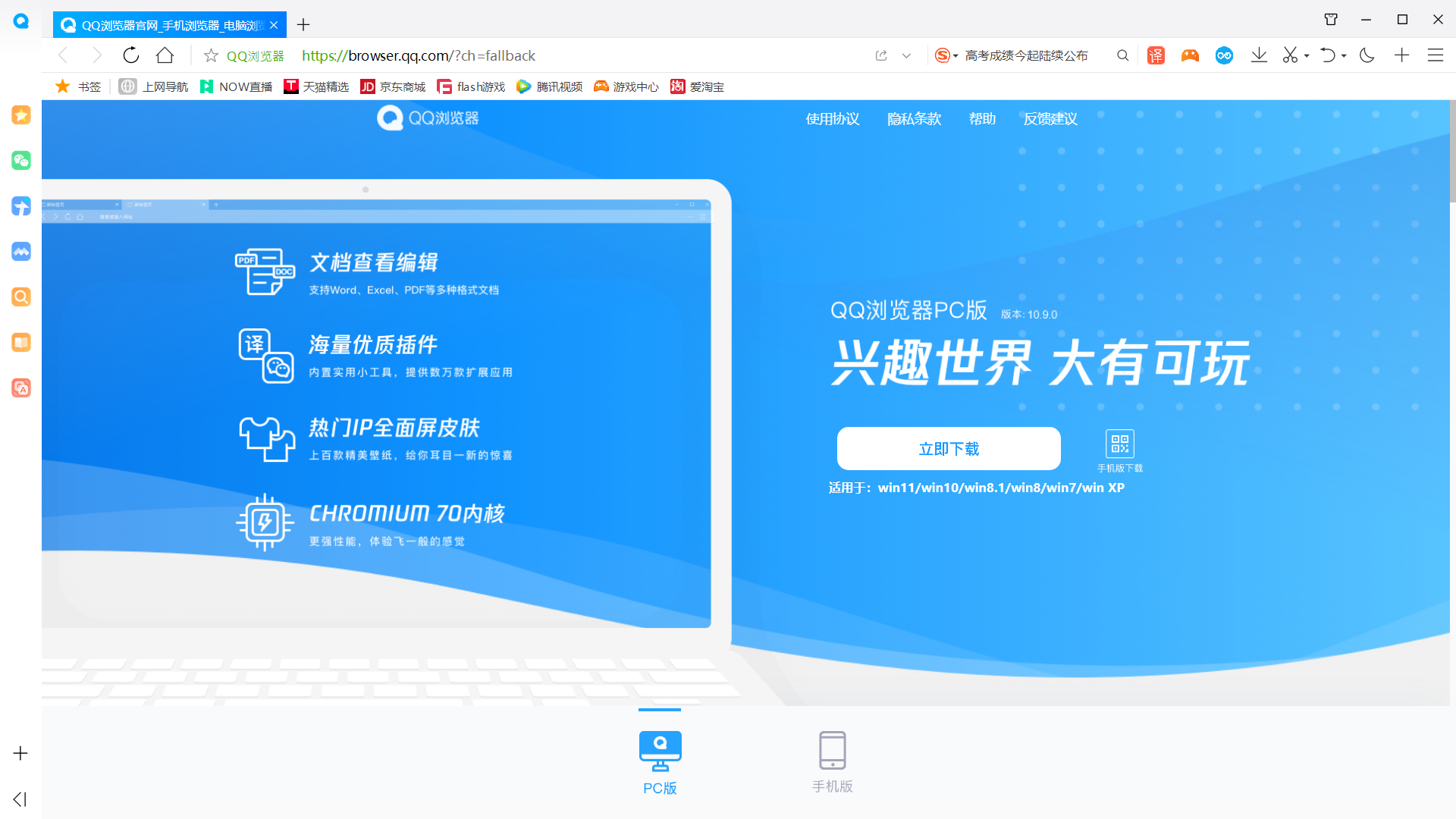Open the favorites star sidebar icon

[x=21, y=115]
